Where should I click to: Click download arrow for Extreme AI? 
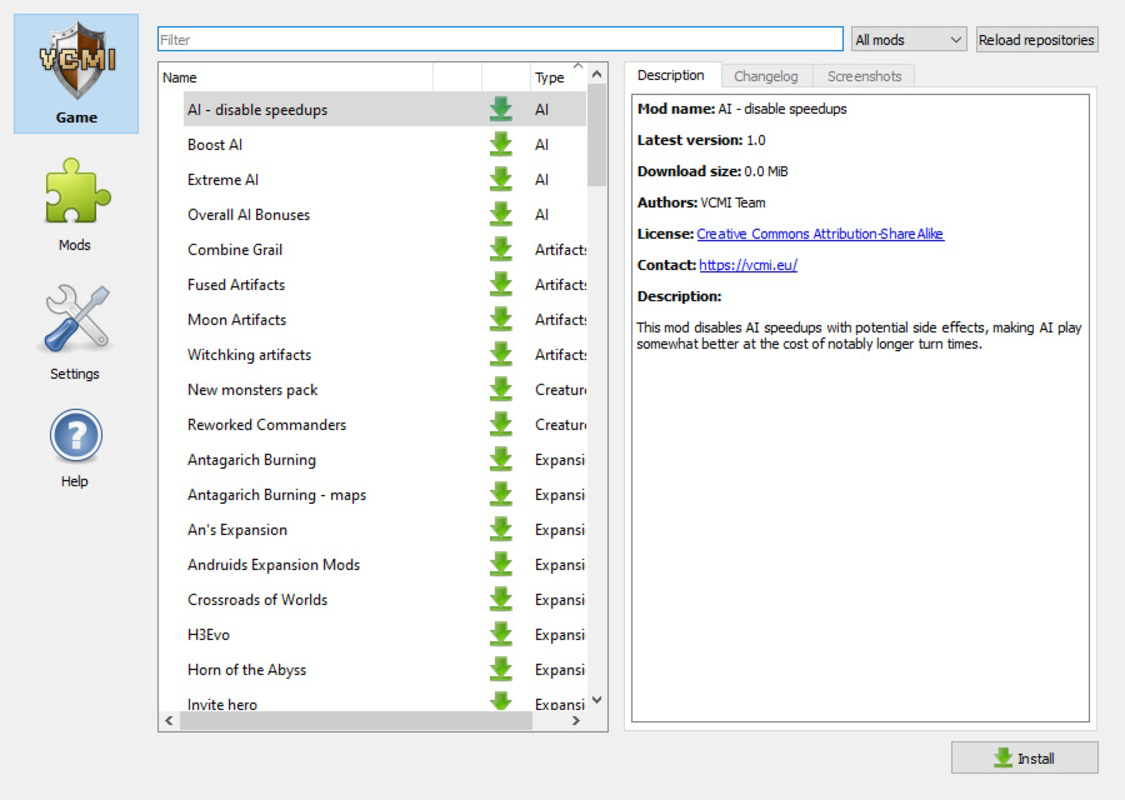click(x=501, y=179)
